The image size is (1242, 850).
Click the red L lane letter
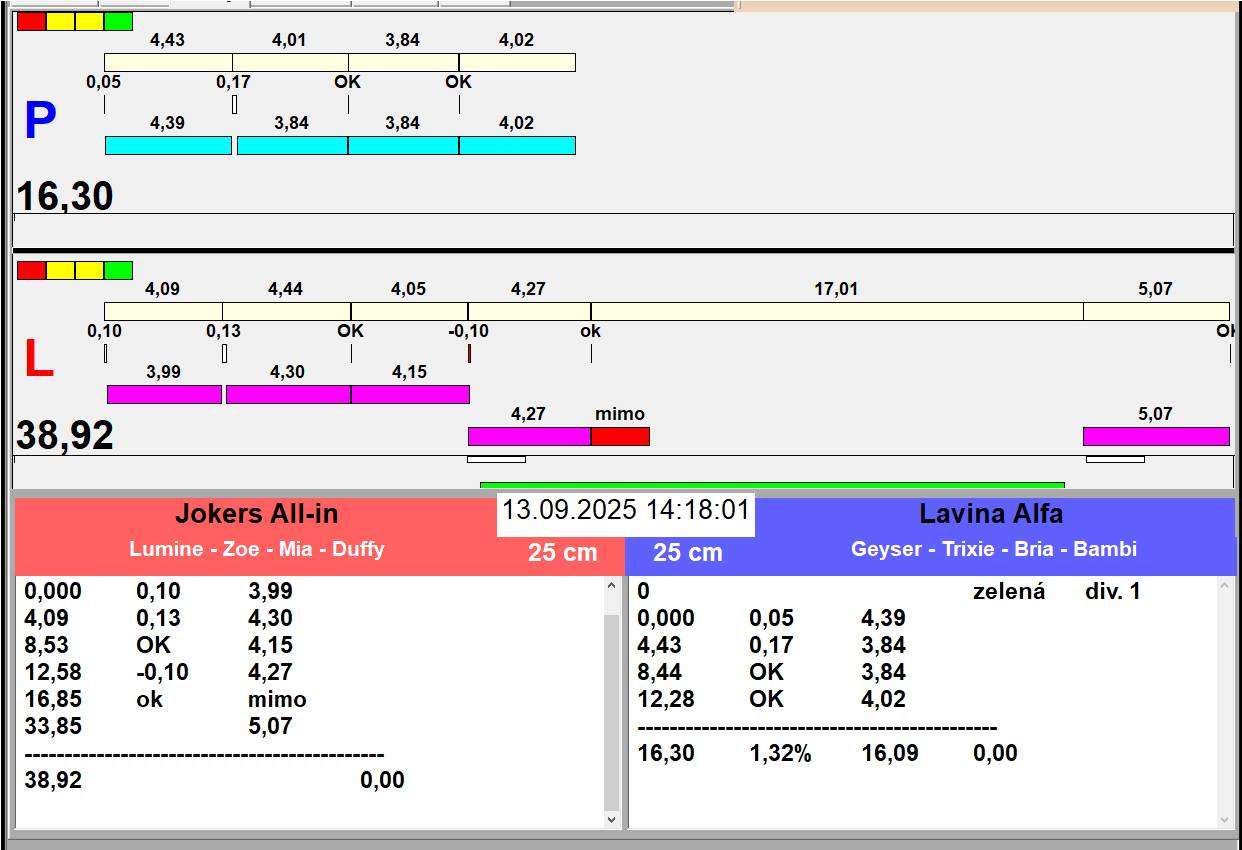[x=38, y=360]
